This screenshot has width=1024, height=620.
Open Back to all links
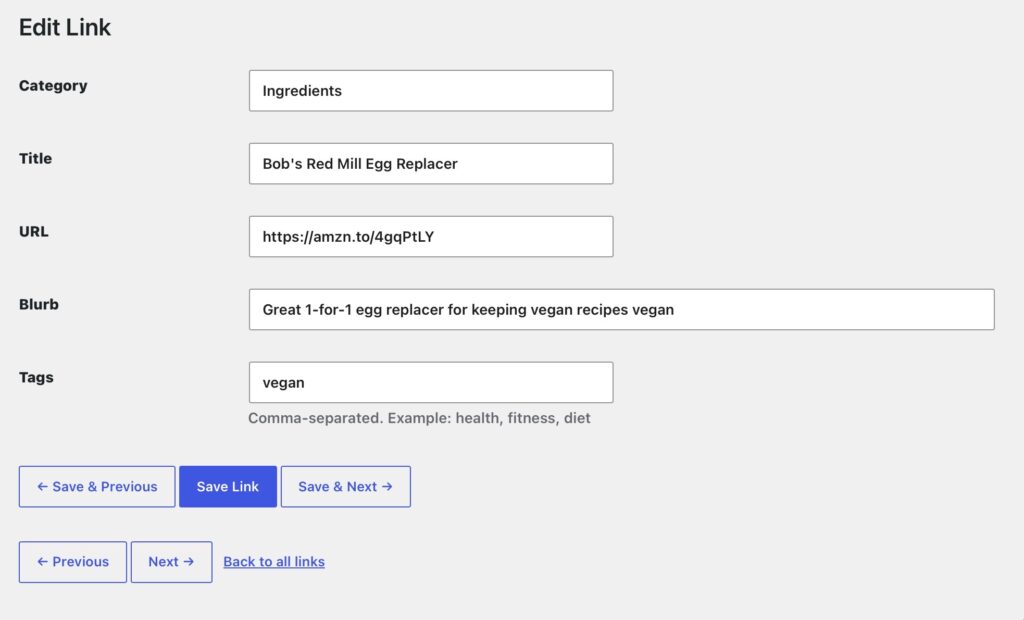[274, 562]
